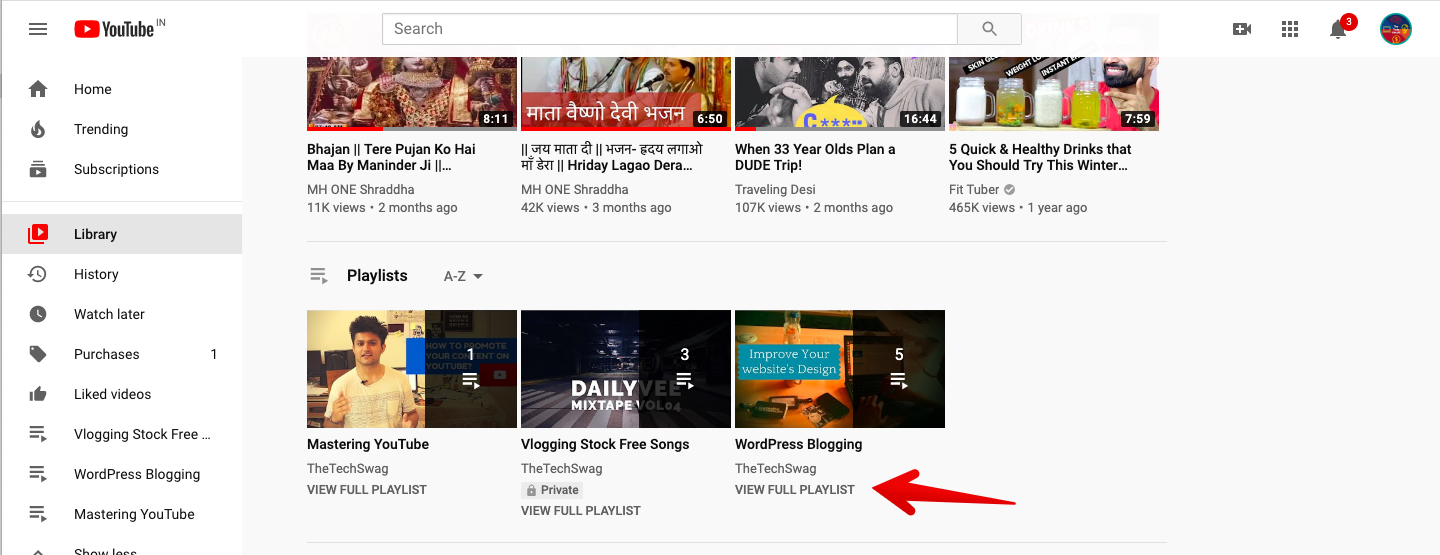
Task: Click the Home icon in sidebar
Action: tap(38, 89)
